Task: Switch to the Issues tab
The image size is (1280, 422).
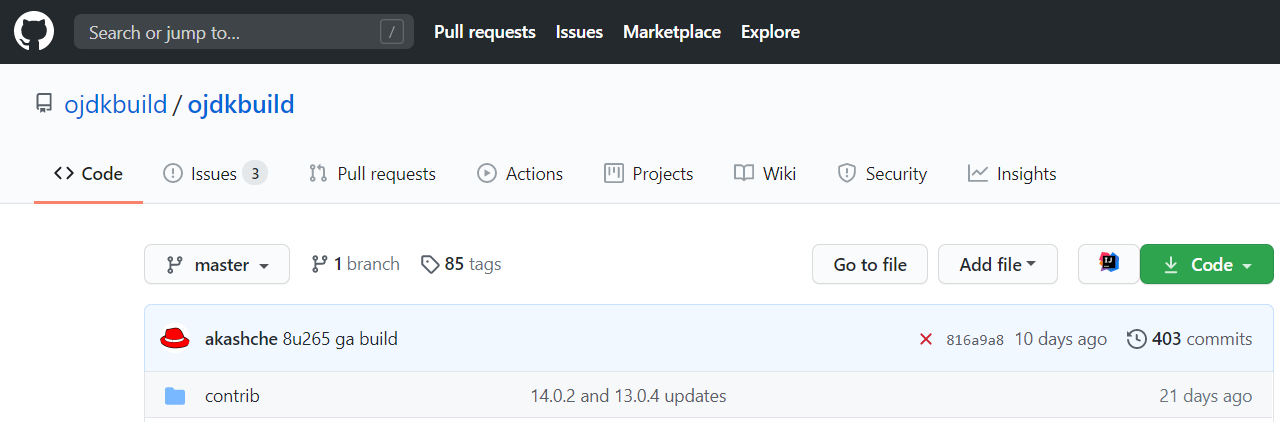Action: 215,174
